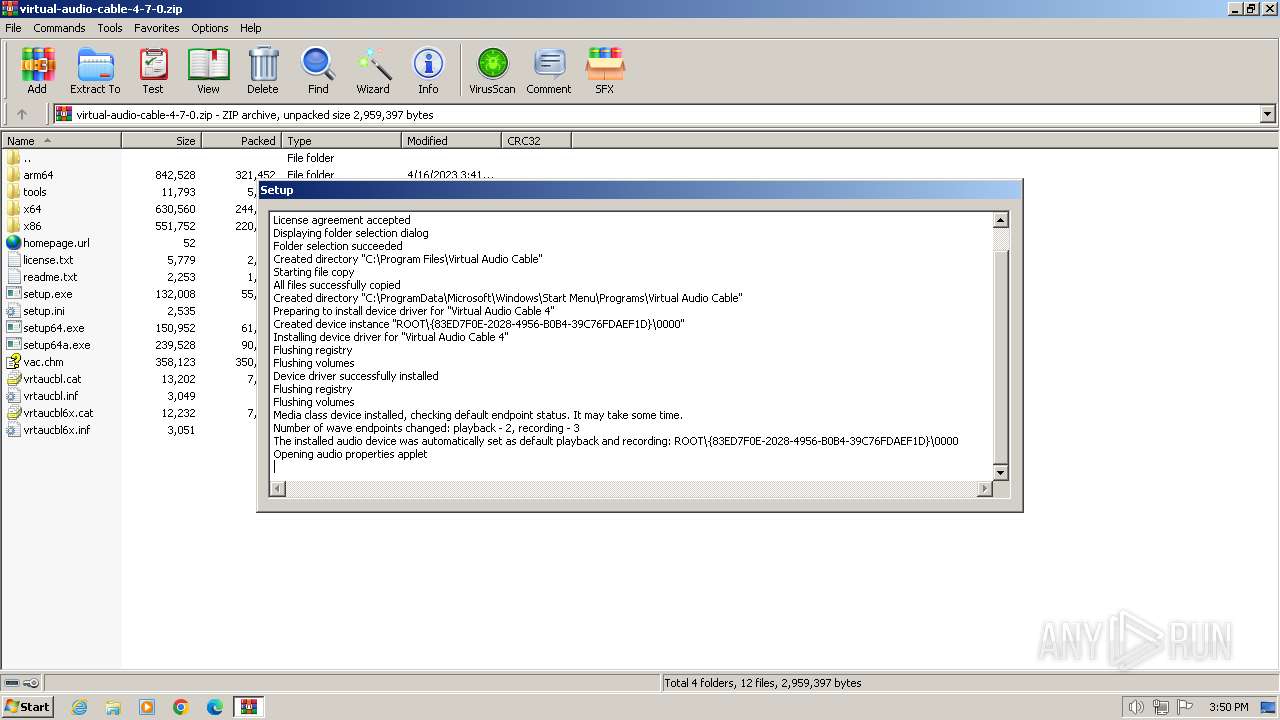
Task: Open Chrome from taskbar
Action: point(181,707)
